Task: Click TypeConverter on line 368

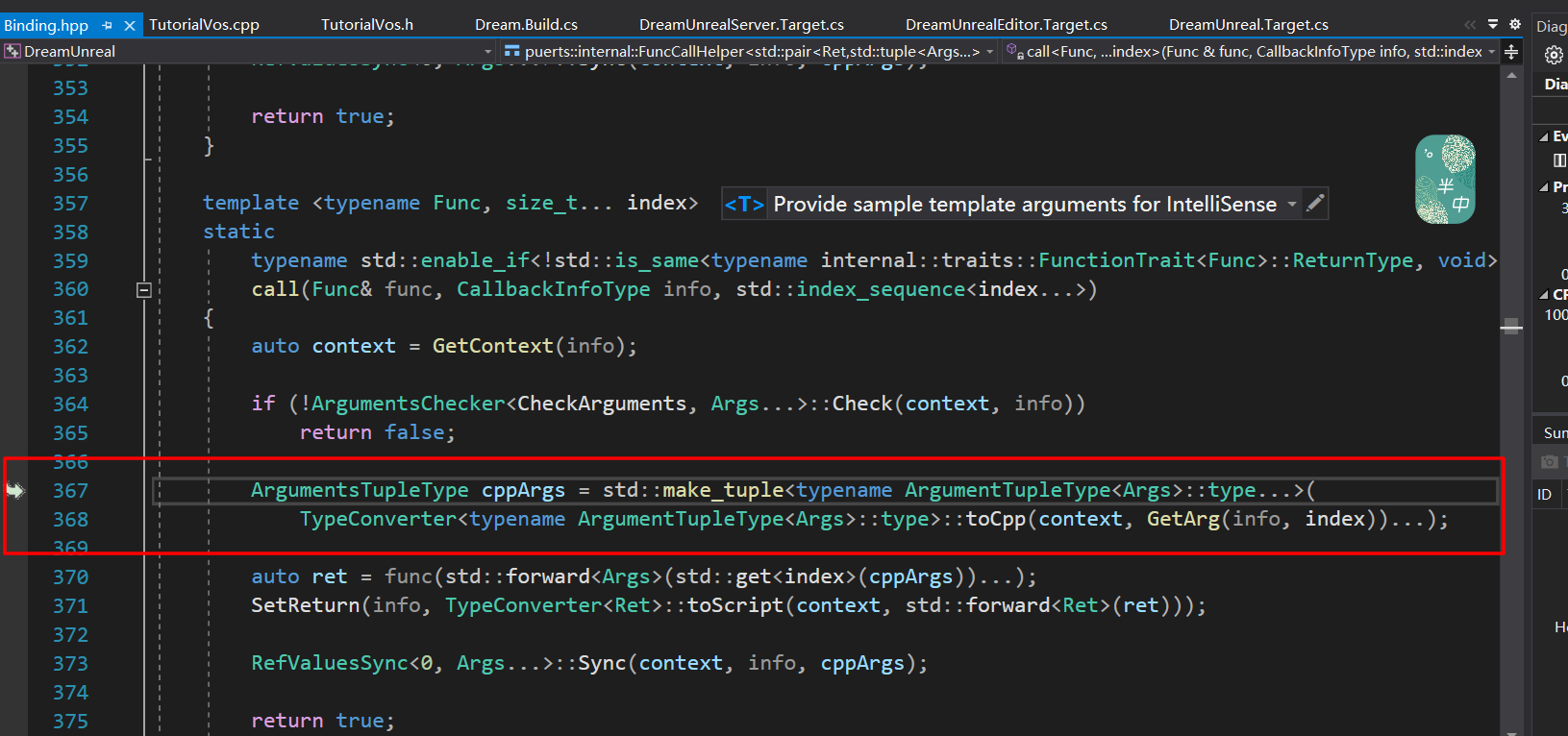Action: coord(378,519)
